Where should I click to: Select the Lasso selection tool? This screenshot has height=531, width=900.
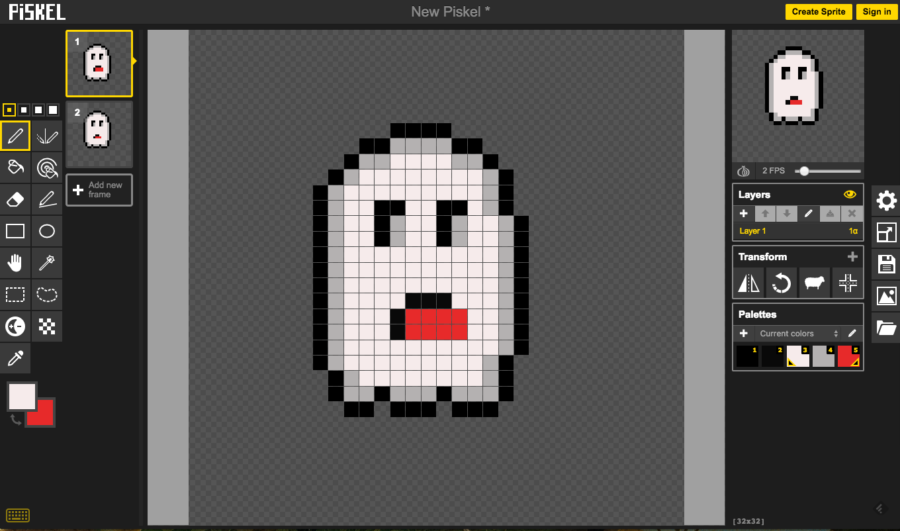coord(47,295)
